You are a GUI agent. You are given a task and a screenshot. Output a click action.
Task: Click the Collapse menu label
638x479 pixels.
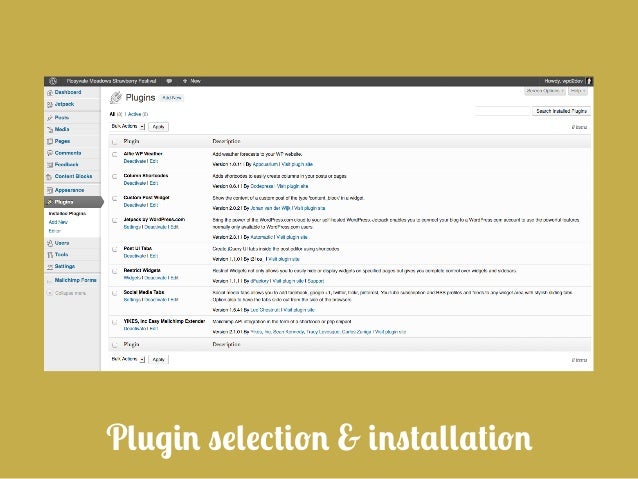[70, 293]
